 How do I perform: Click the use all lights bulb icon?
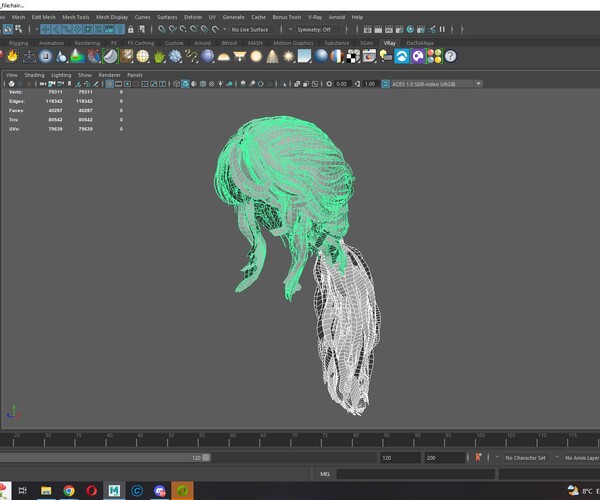coord(220,84)
